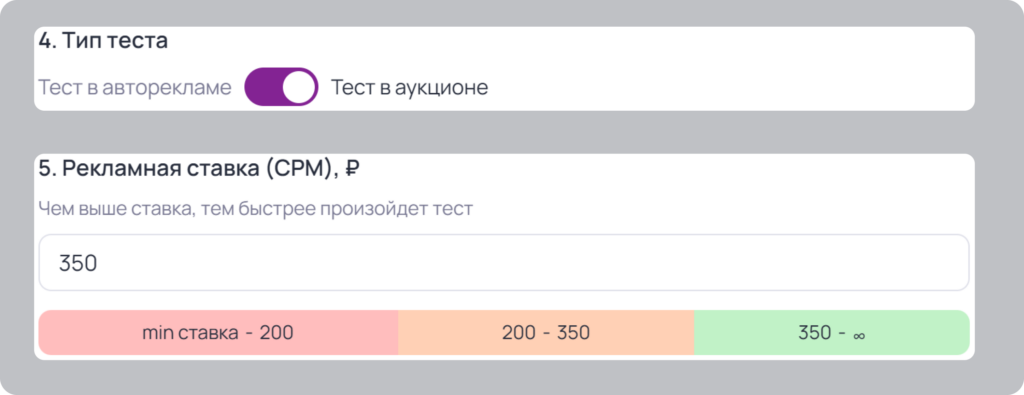Screen dimensions: 1024x395
Task: Click the '4. Тип теста' heading
Action: 103,40
